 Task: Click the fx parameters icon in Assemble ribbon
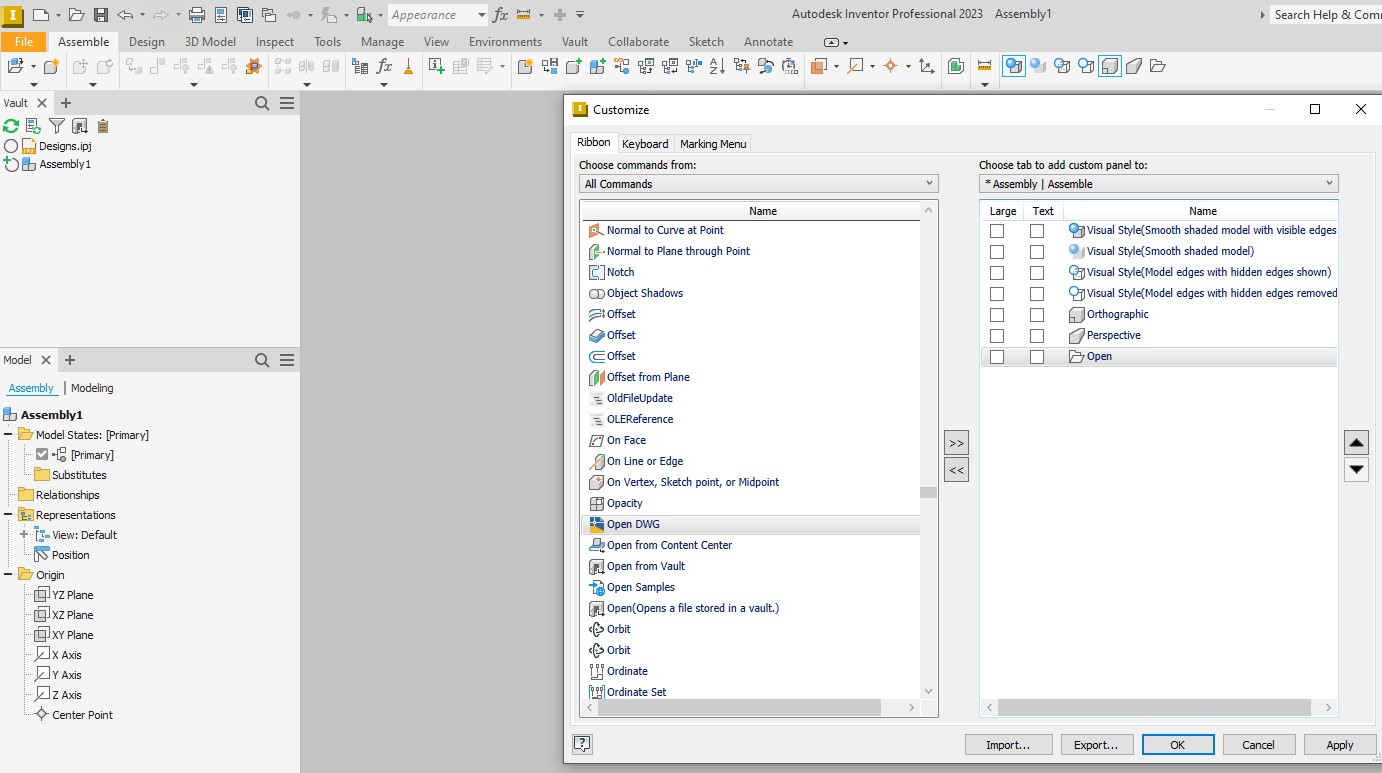(x=384, y=66)
